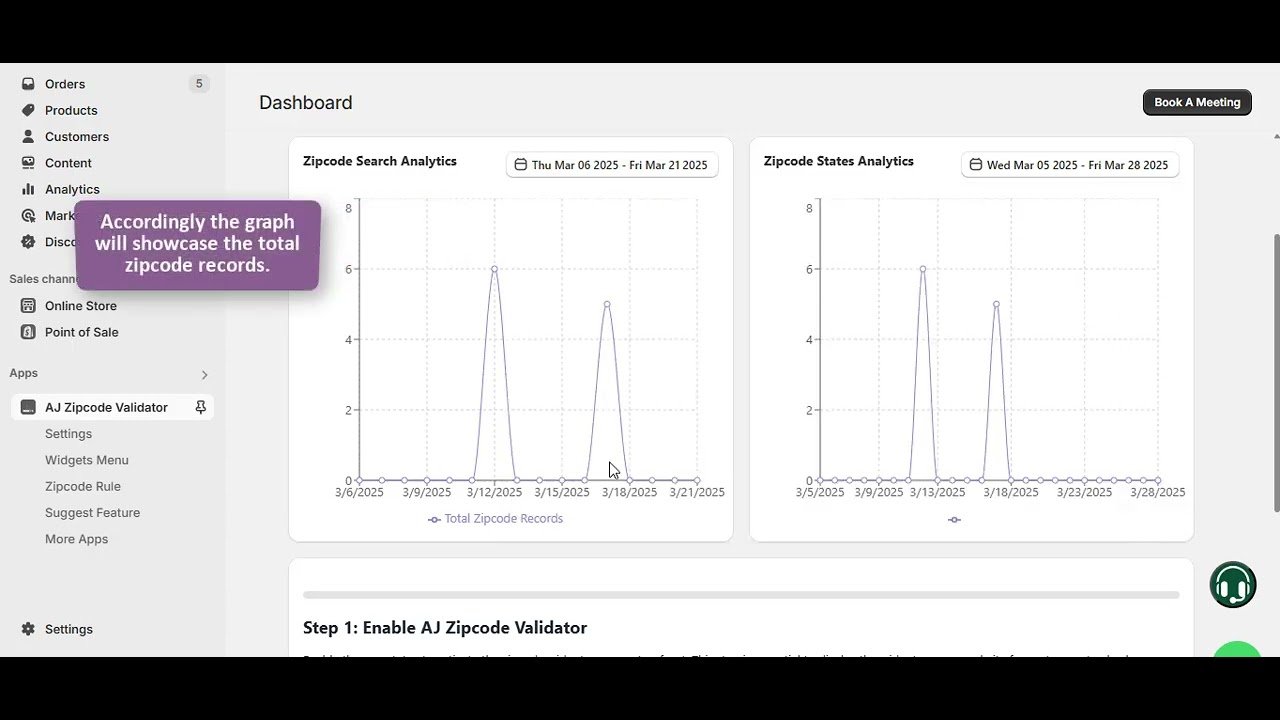This screenshot has width=1280, height=720.
Task: Open Zipcode Rule page
Action: point(83,486)
